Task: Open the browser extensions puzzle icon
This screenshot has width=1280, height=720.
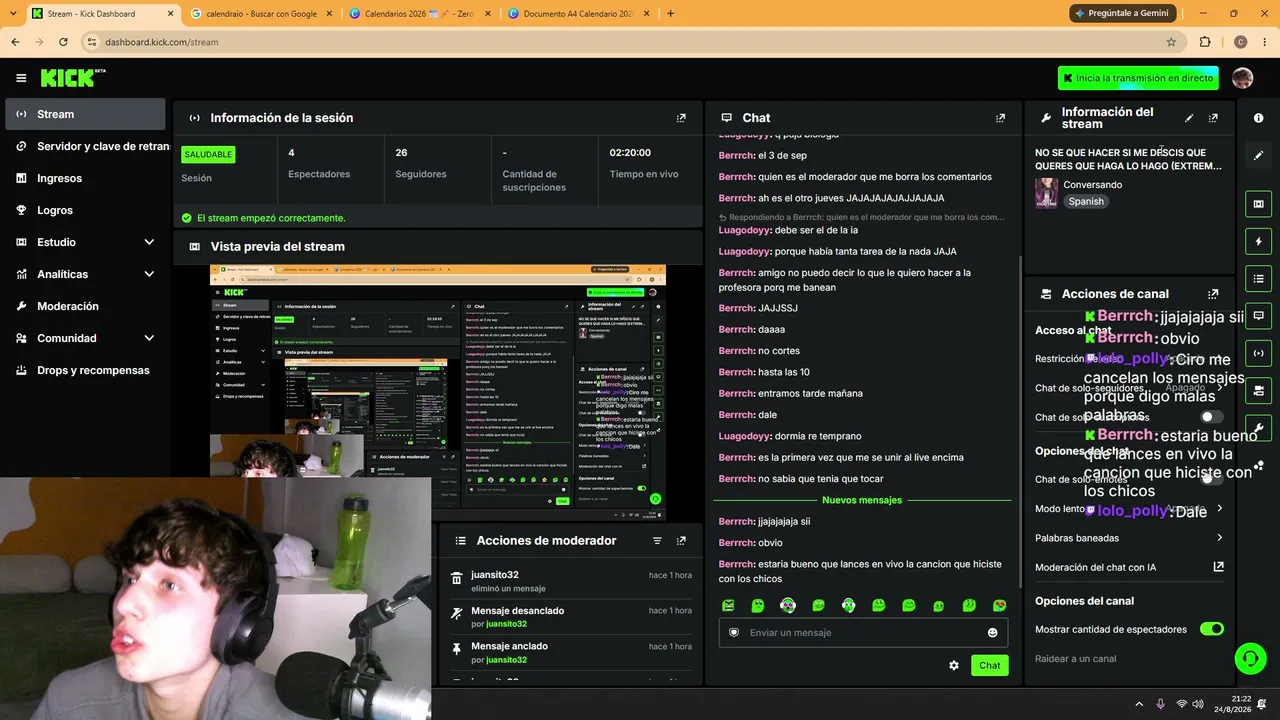Action: pyautogui.click(x=1205, y=42)
